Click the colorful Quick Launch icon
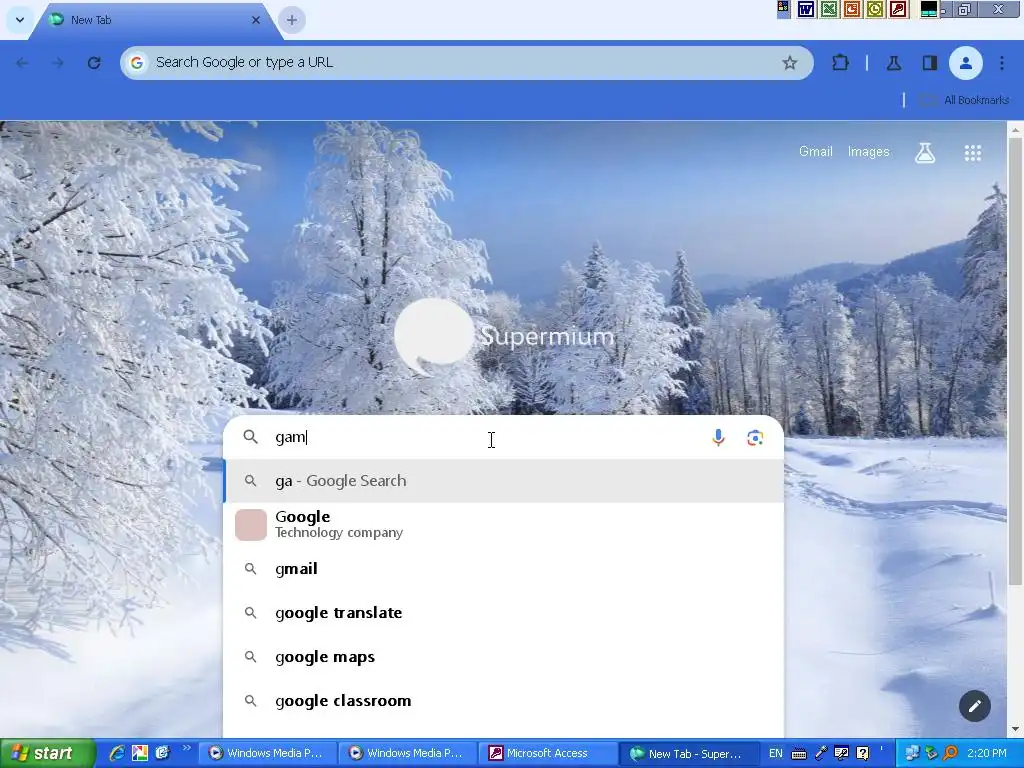 coord(140,753)
